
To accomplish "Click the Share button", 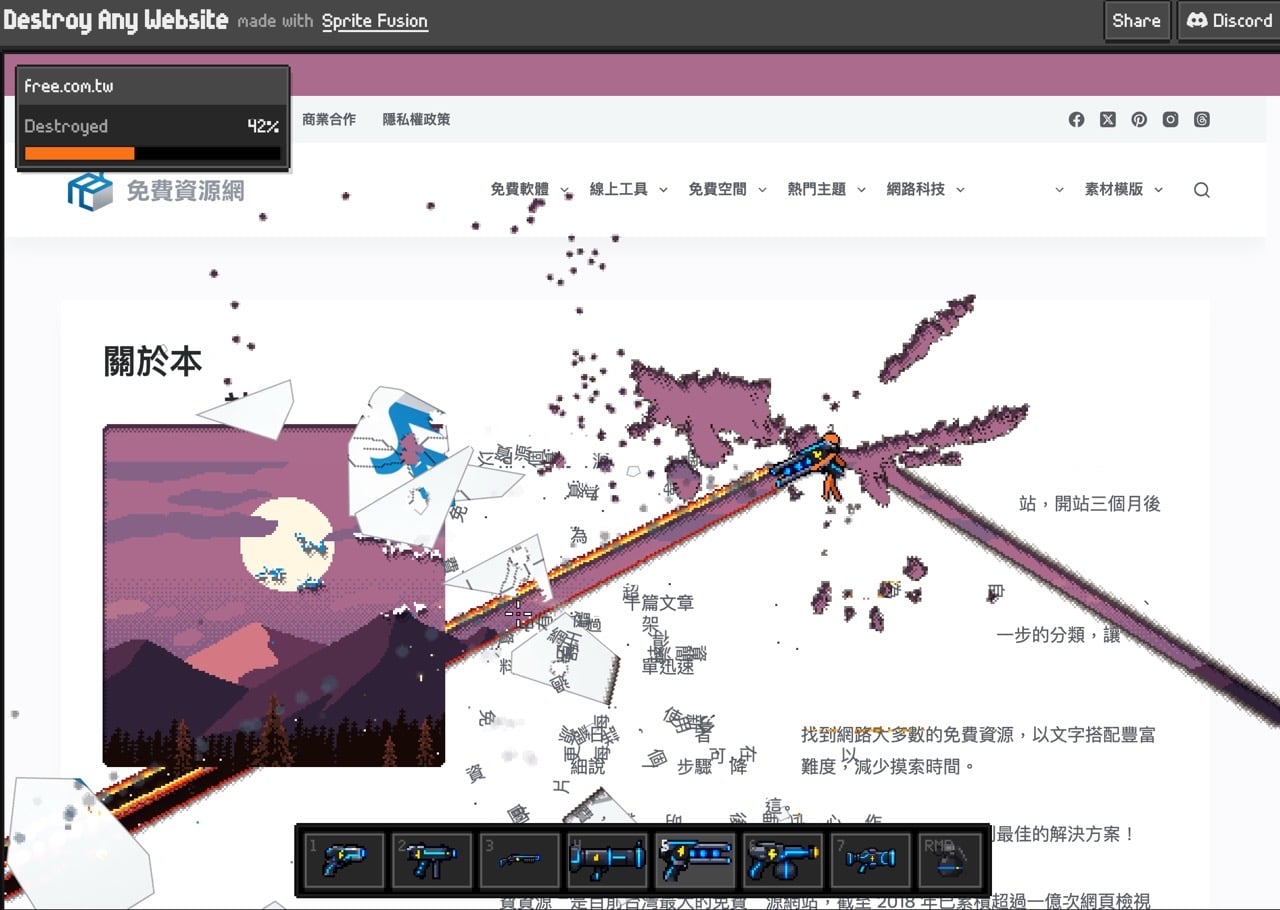I will point(1136,21).
